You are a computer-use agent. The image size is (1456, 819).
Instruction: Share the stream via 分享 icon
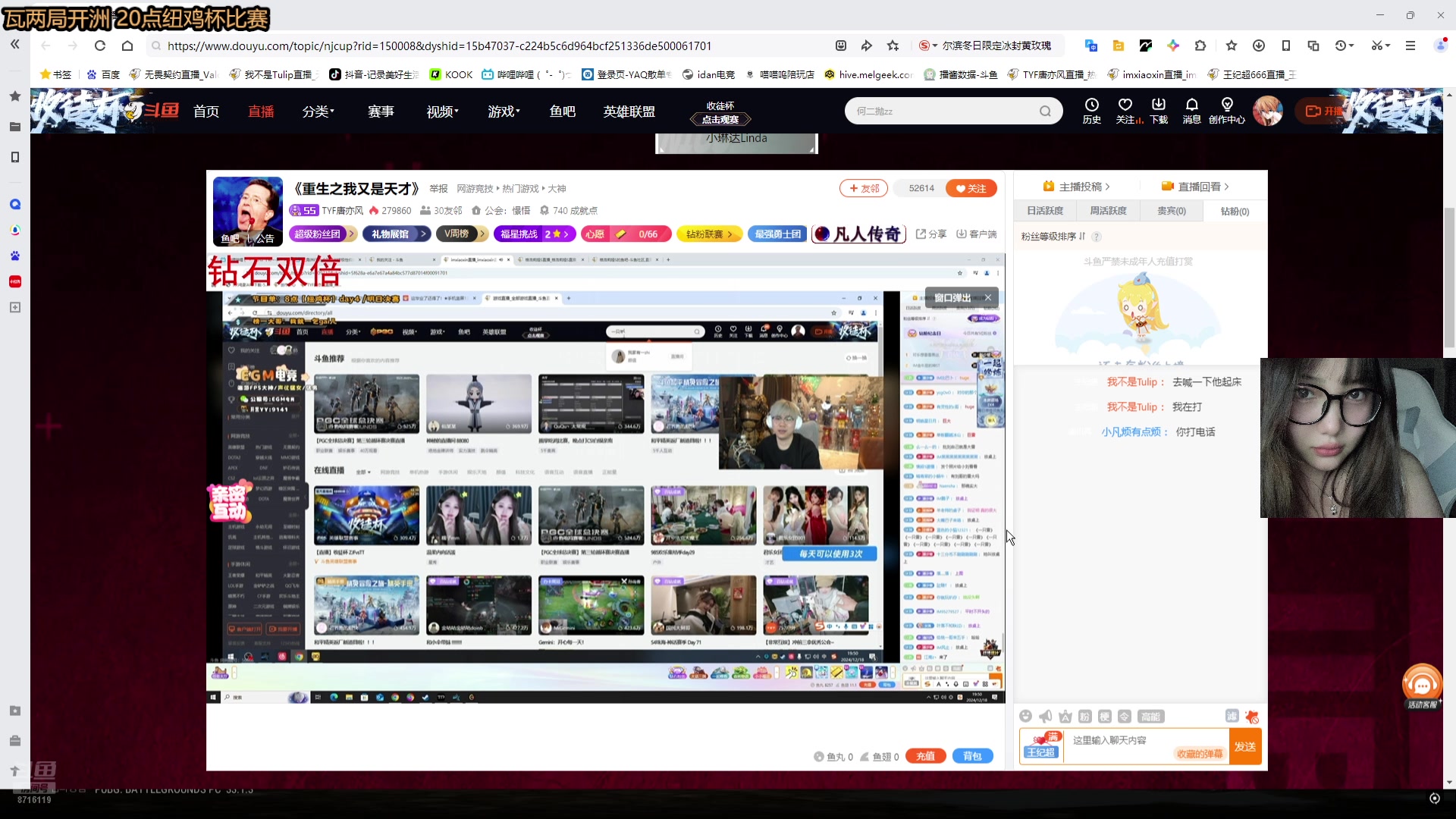931,234
